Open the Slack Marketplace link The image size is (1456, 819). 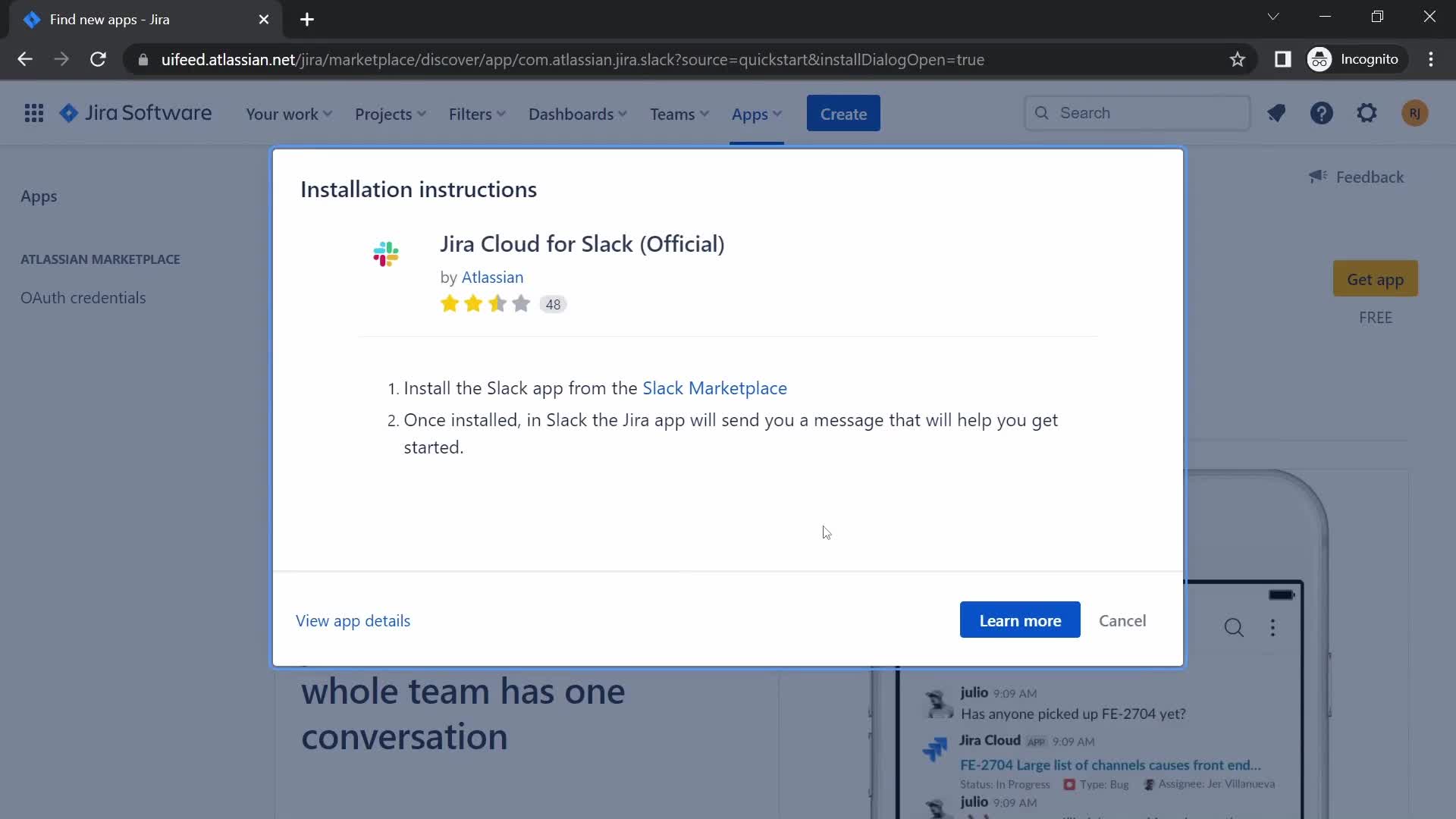coord(714,388)
